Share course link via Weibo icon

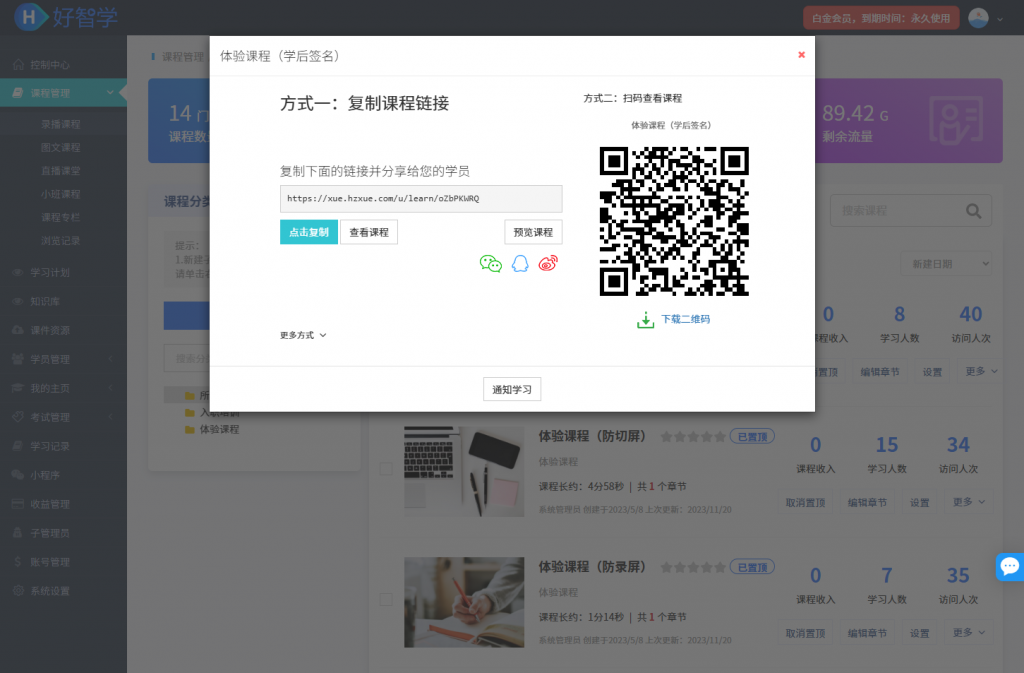pos(548,263)
